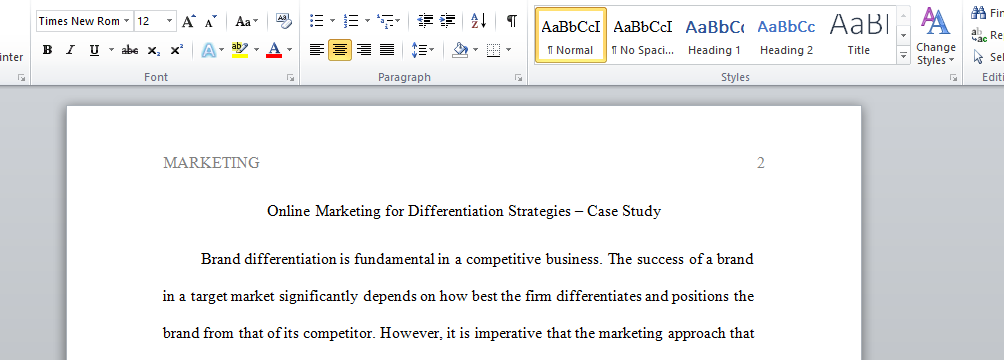
Task: Open the font size dropdown
Action: 170,21
